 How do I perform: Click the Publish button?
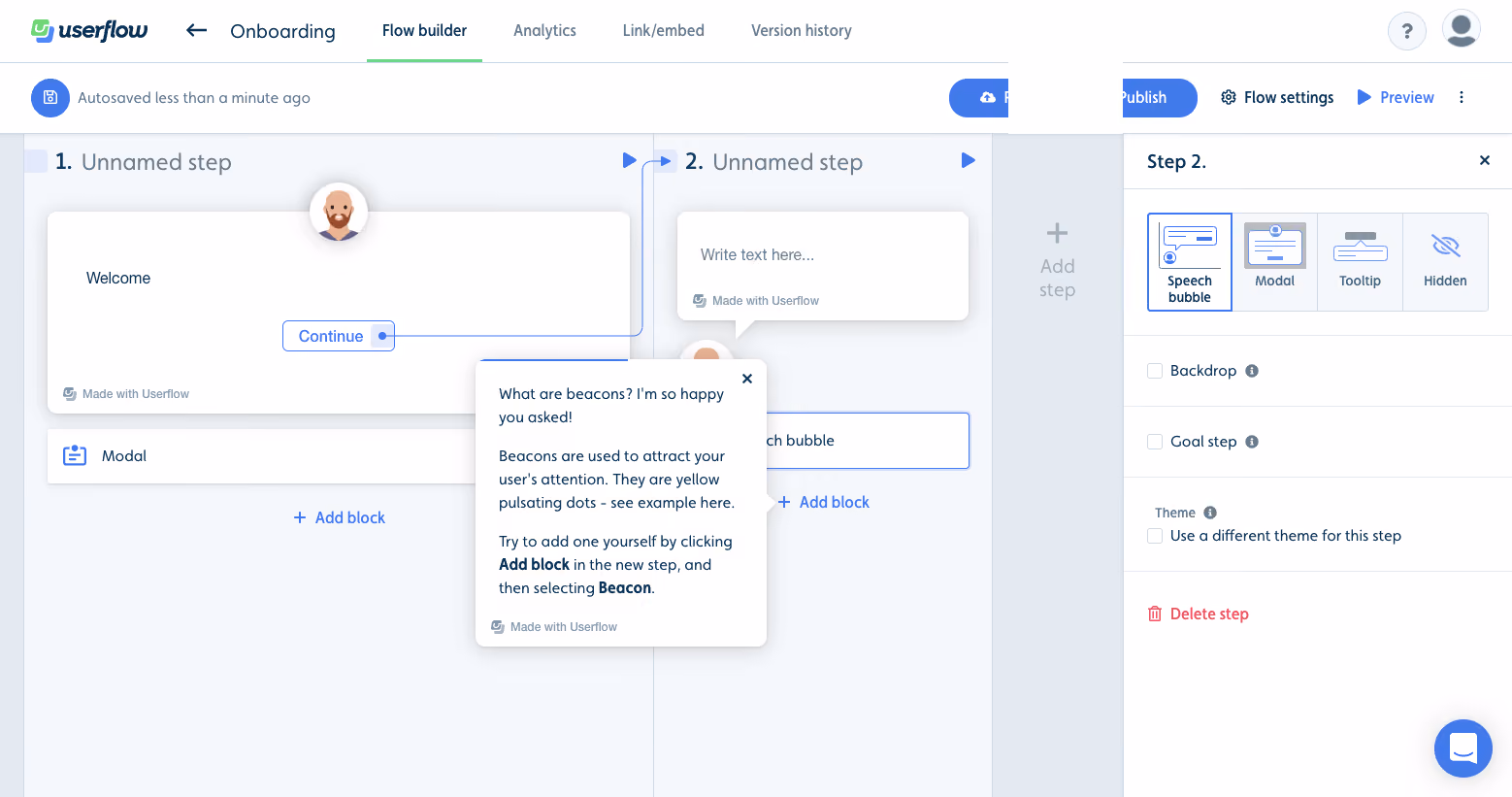click(x=1160, y=98)
